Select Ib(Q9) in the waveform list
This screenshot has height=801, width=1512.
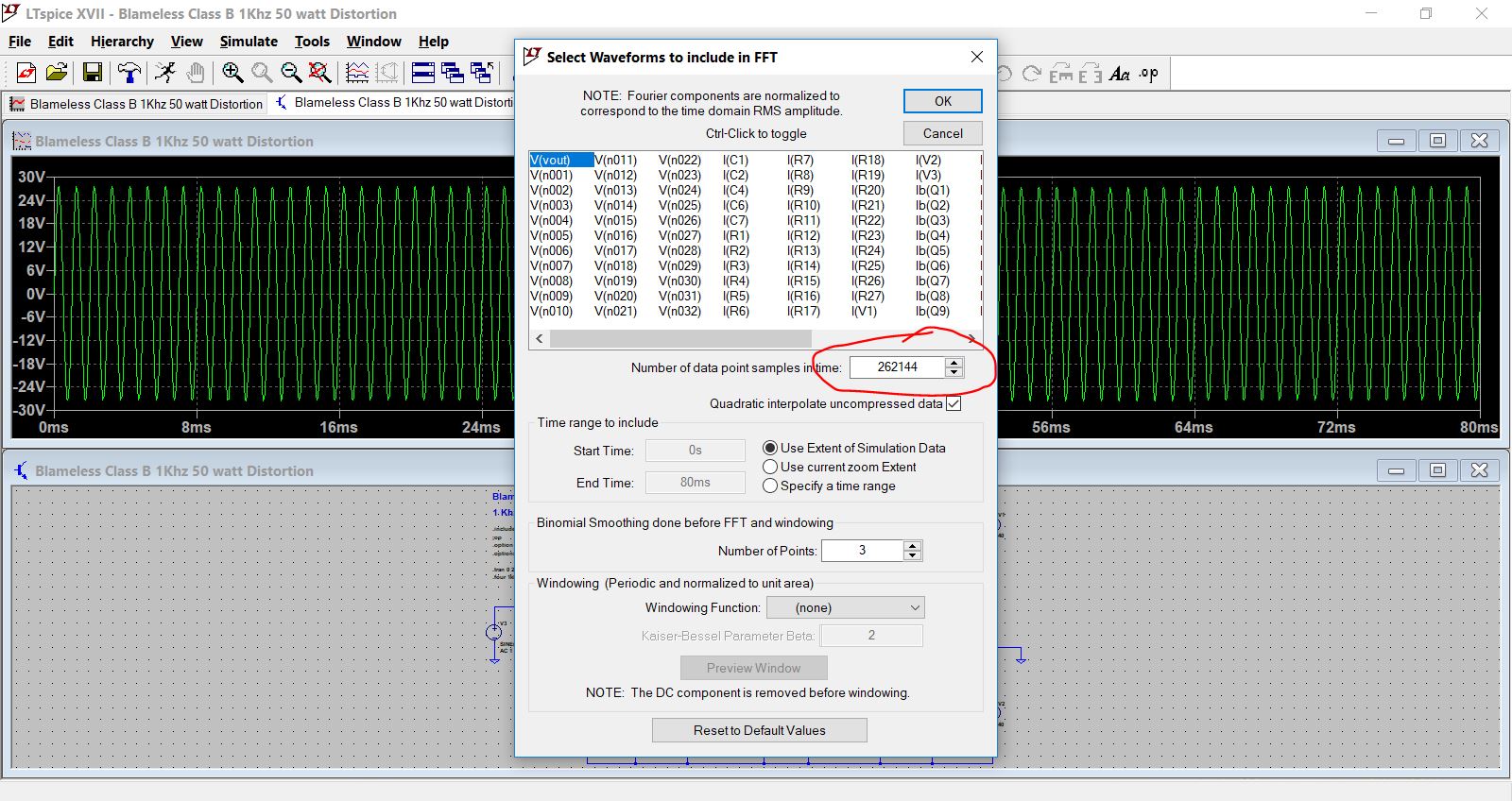pyautogui.click(x=933, y=311)
